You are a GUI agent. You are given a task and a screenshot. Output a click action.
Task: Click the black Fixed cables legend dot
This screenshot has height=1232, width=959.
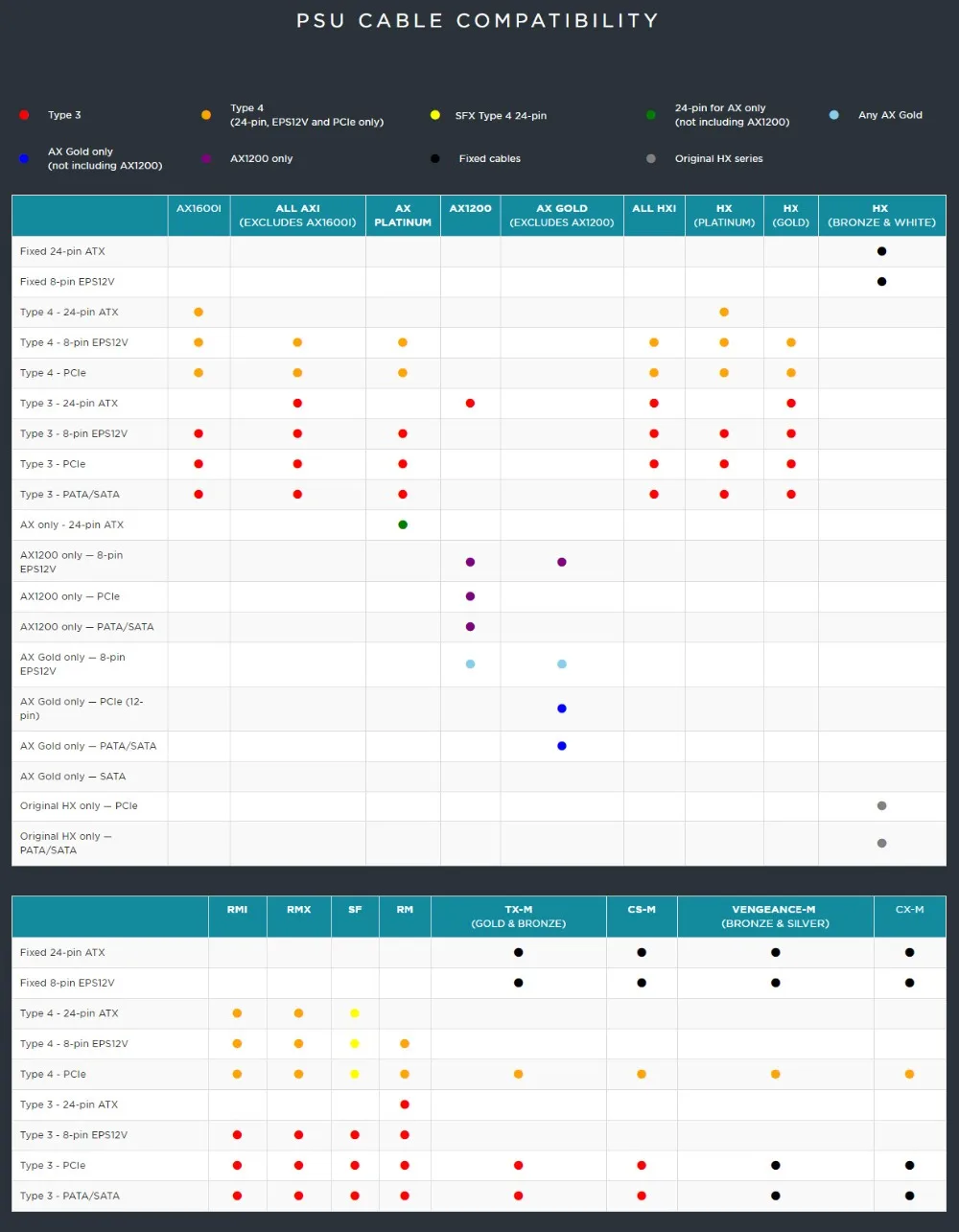(434, 158)
